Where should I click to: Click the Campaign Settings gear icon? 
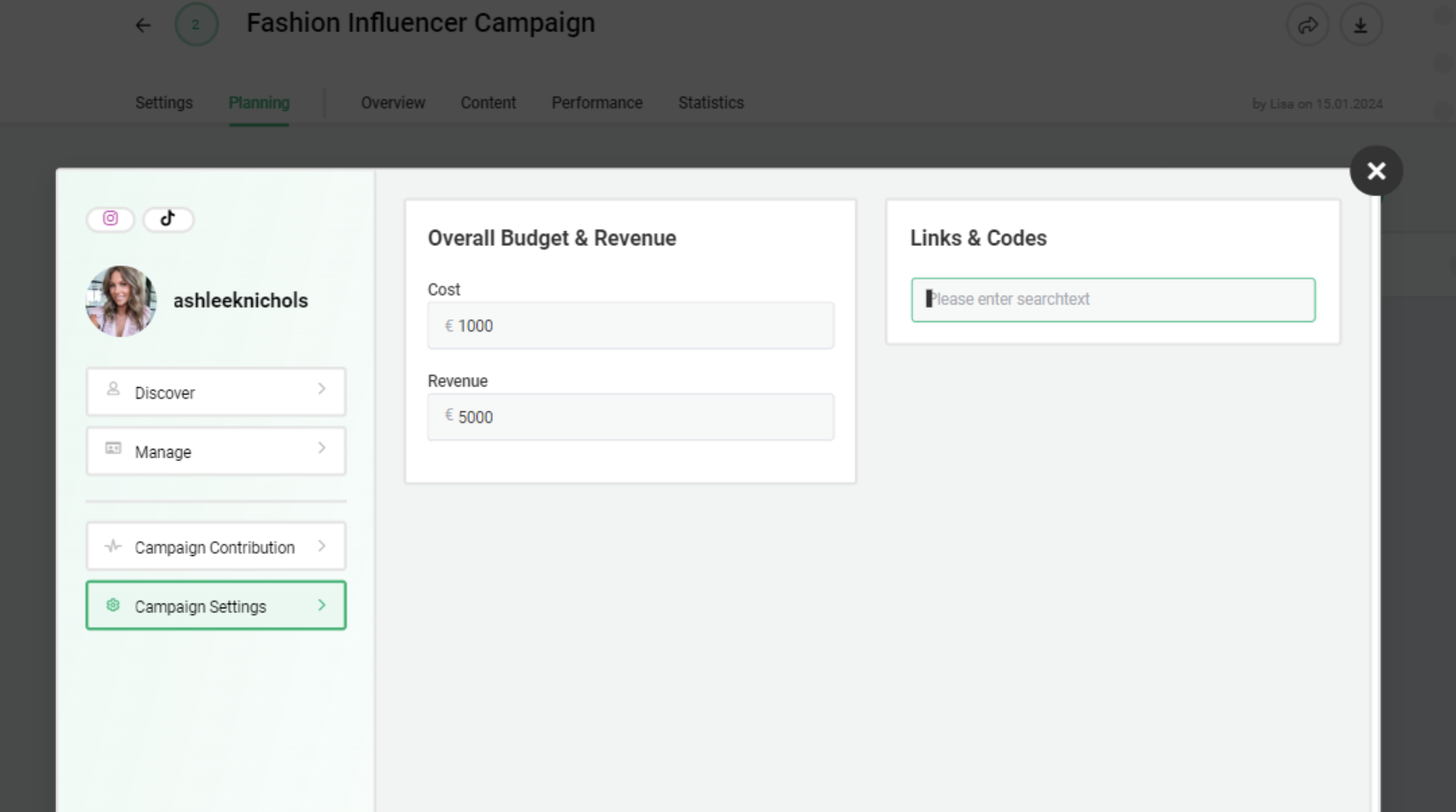(112, 605)
